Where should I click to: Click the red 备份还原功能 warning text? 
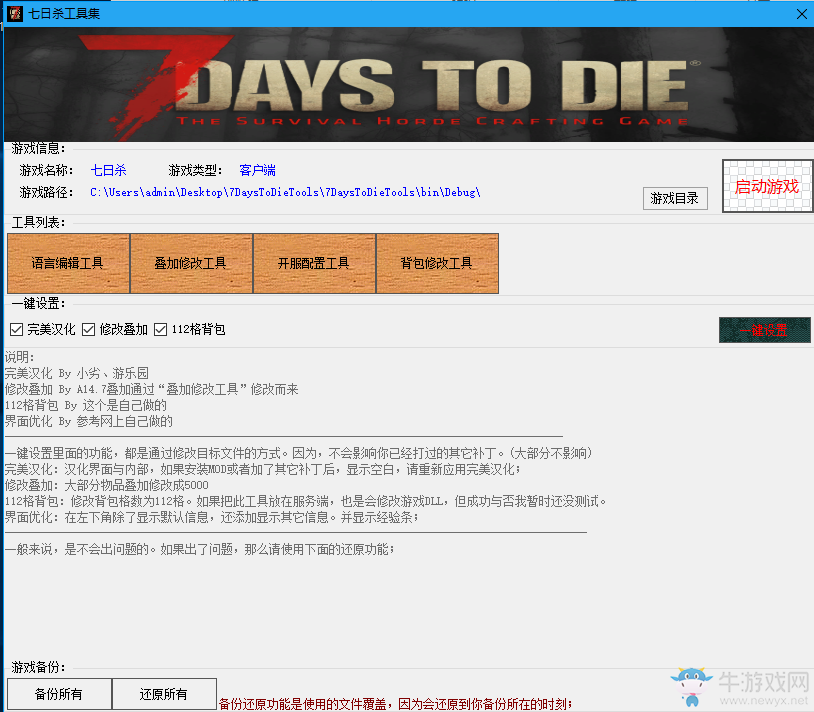(x=395, y=704)
